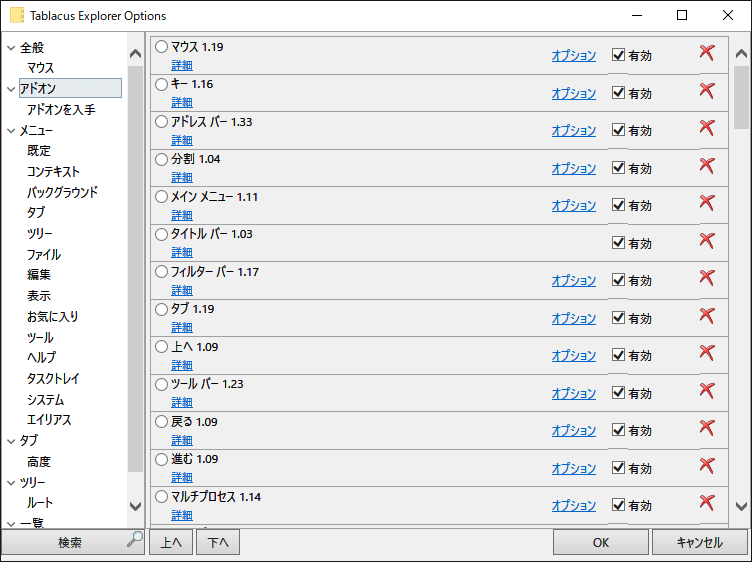Viewport: 752px width, 562px height.
Task: Uncheck 有効 for タイトル バー 1.03
Action: (618, 243)
